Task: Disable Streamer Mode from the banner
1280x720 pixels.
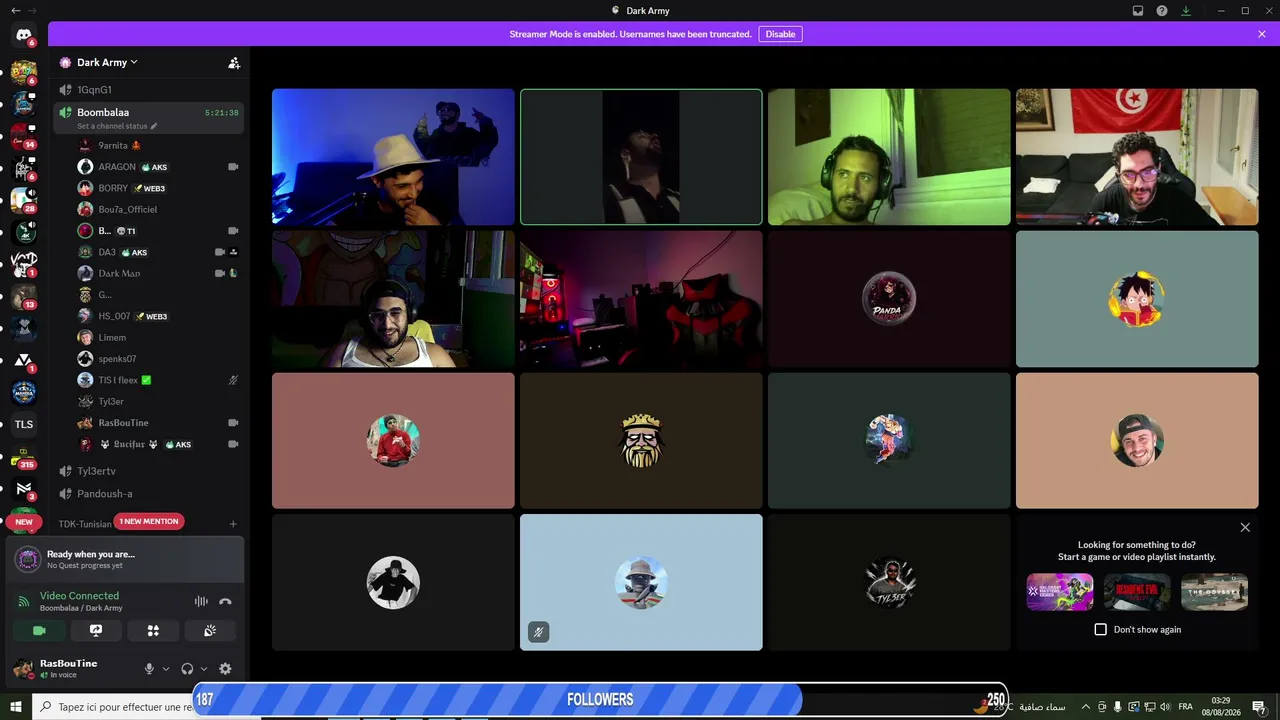Action: pos(780,34)
